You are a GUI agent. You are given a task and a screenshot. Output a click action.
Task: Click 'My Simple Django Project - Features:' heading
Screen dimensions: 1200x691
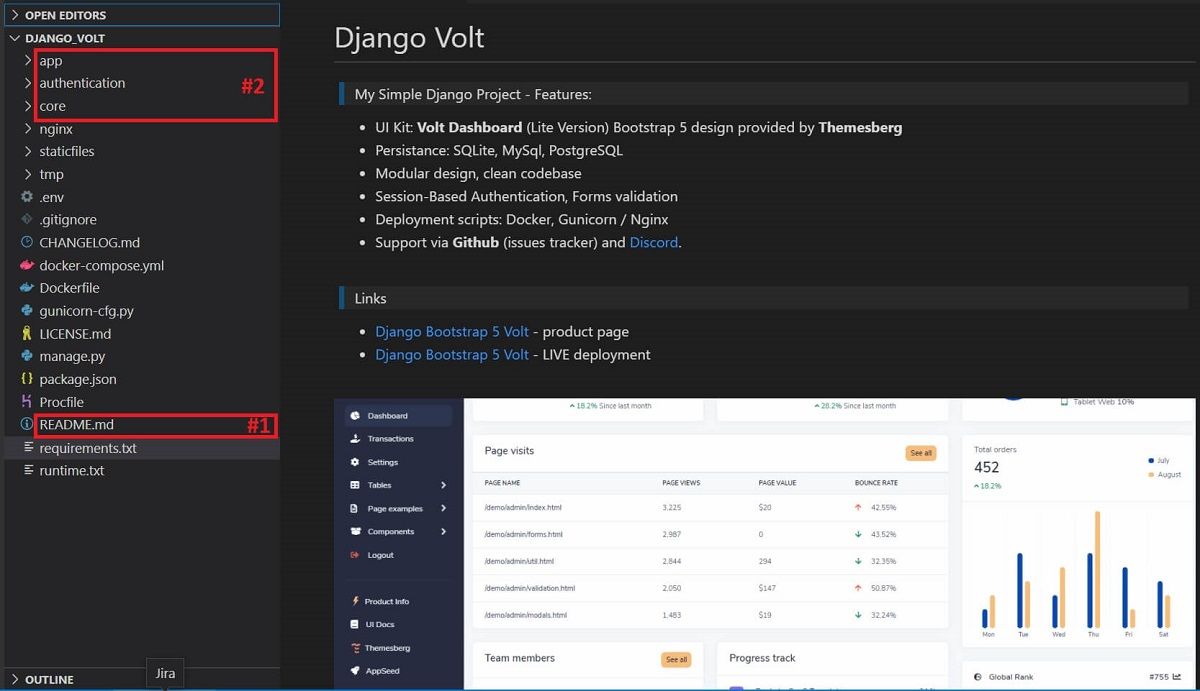coord(473,95)
